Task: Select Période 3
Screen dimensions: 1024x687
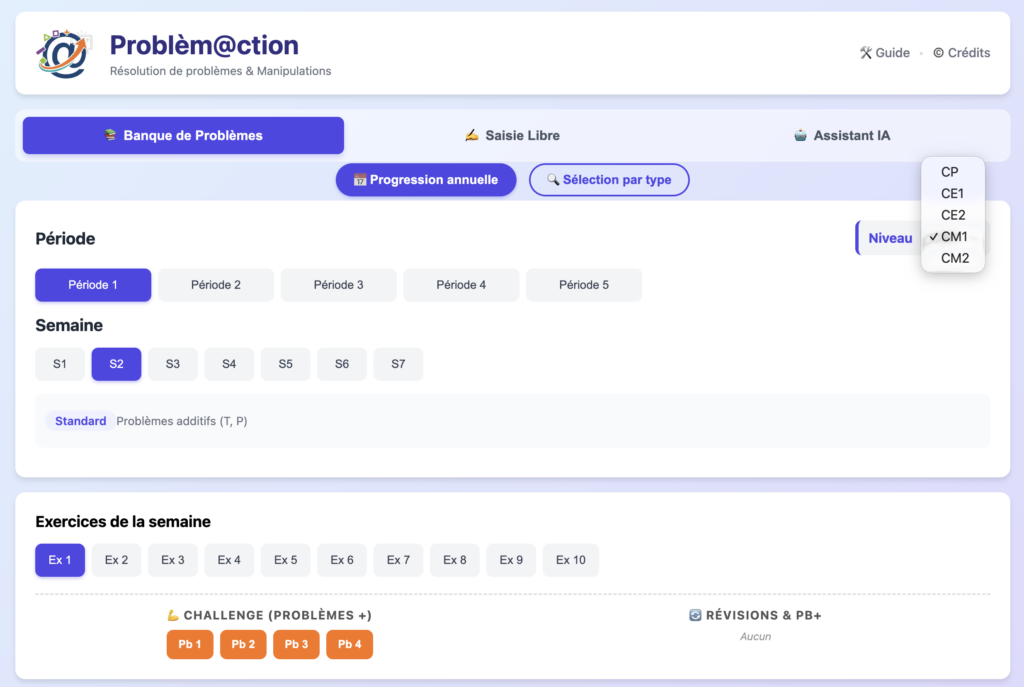Action: tap(338, 285)
